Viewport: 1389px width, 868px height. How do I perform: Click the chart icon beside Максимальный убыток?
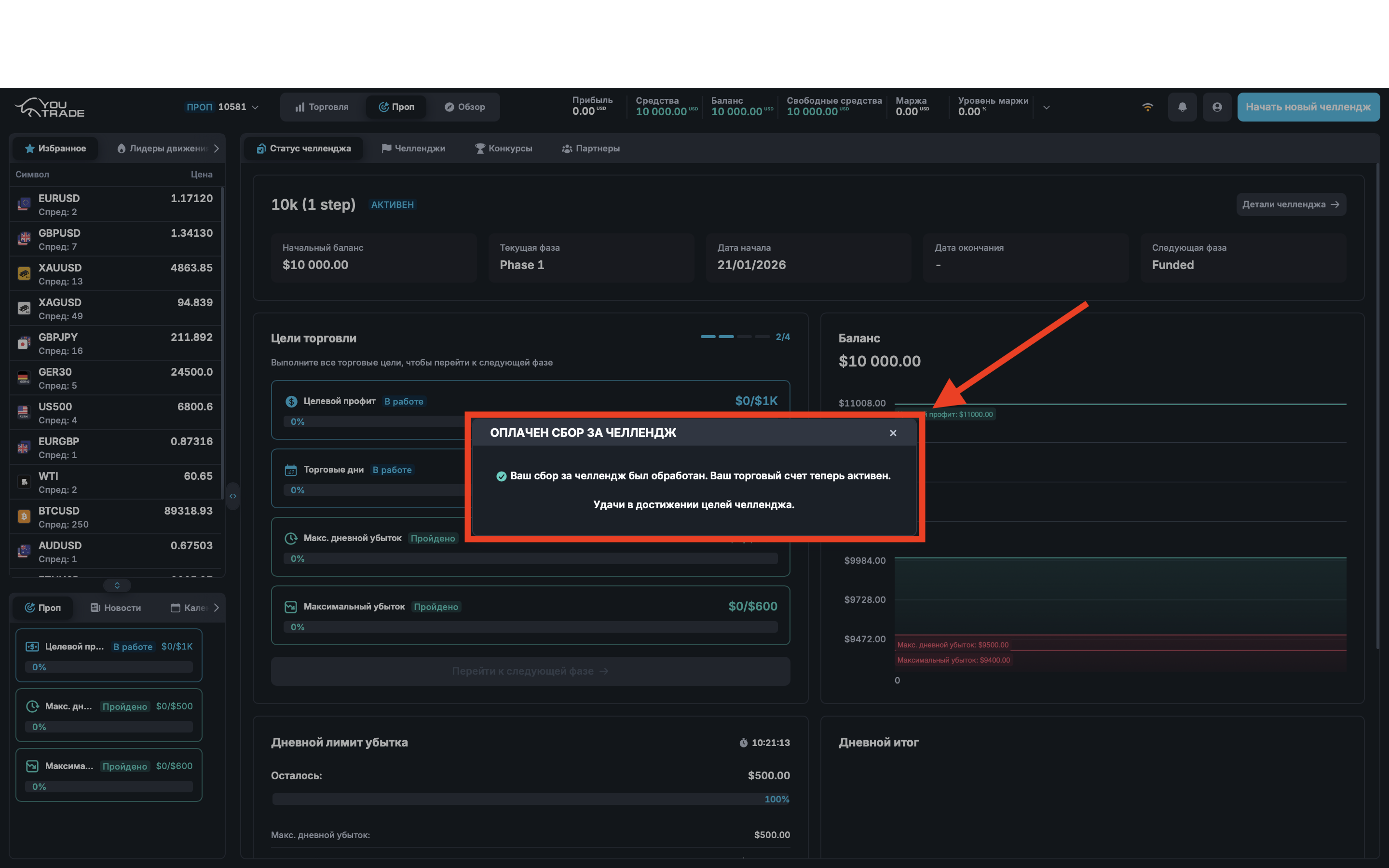click(x=290, y=606)
